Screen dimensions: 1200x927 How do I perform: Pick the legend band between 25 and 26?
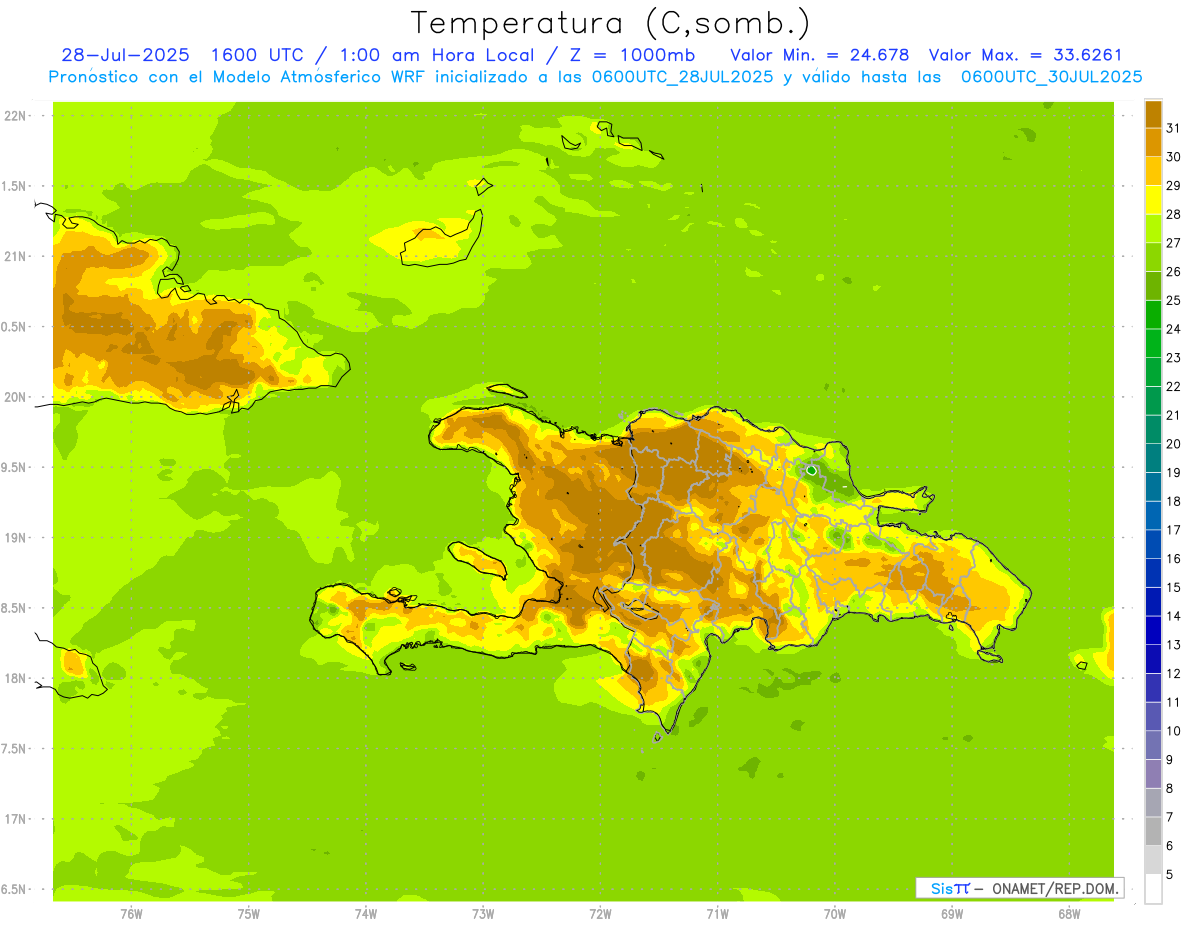point(1153,286)
